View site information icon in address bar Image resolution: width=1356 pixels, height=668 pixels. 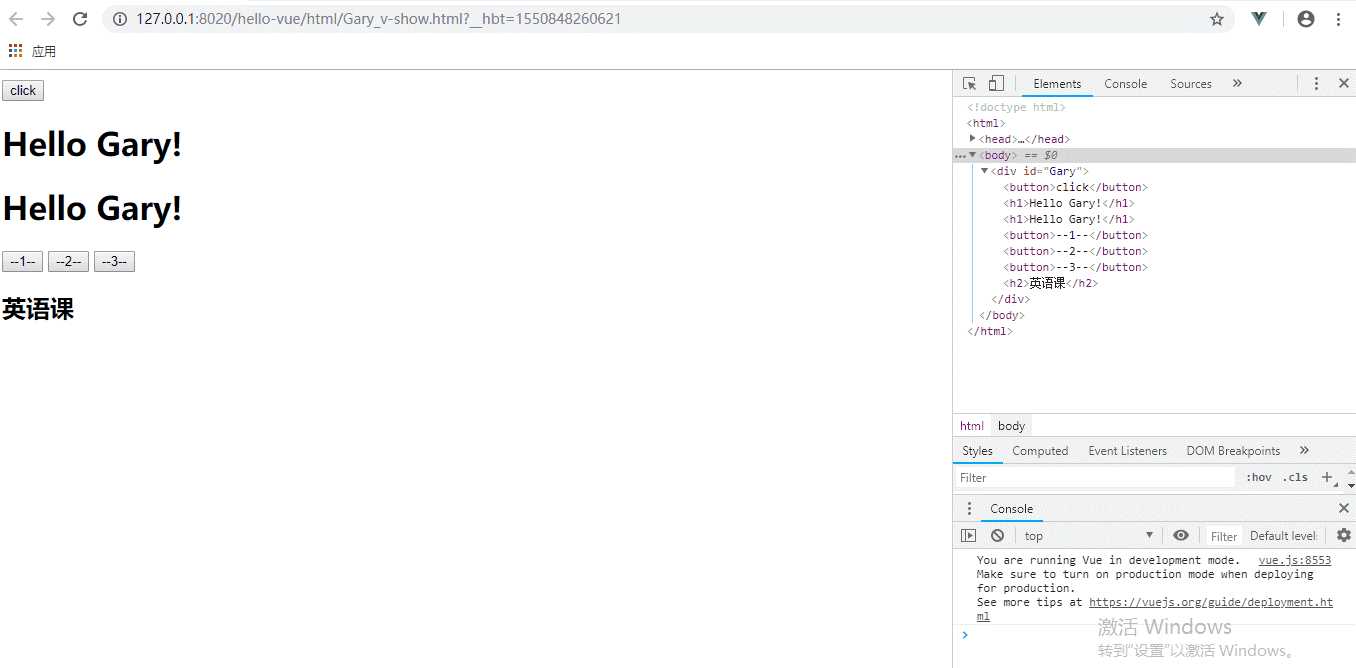[x=120, y=19]
